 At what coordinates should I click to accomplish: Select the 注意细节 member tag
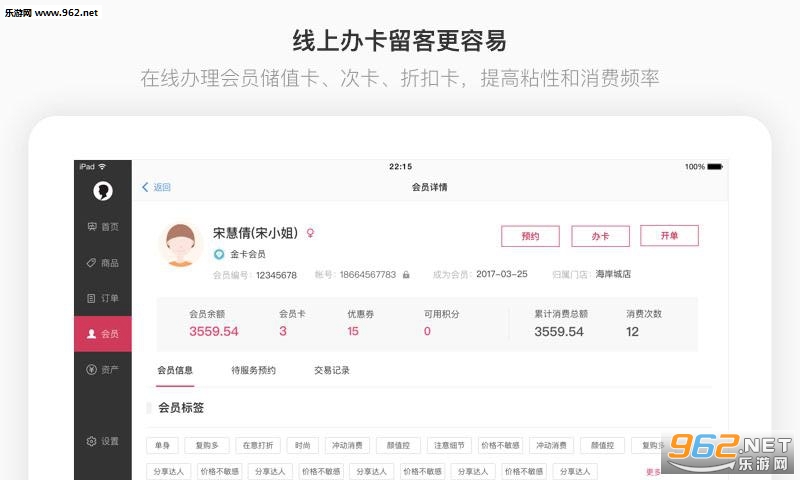(449, 445)
